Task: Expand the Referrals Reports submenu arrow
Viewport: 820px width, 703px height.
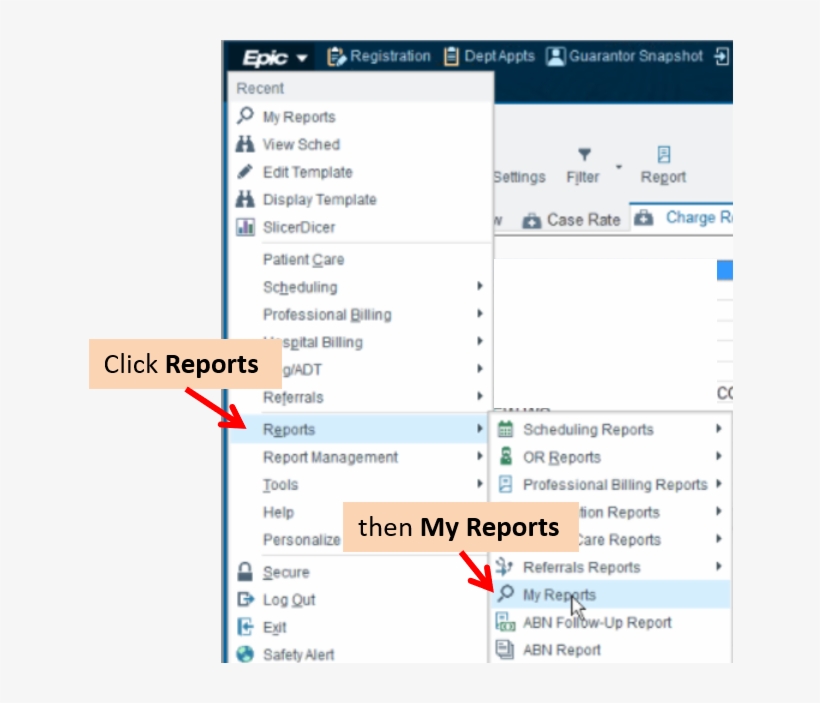Action: click(x=719, y=566)
